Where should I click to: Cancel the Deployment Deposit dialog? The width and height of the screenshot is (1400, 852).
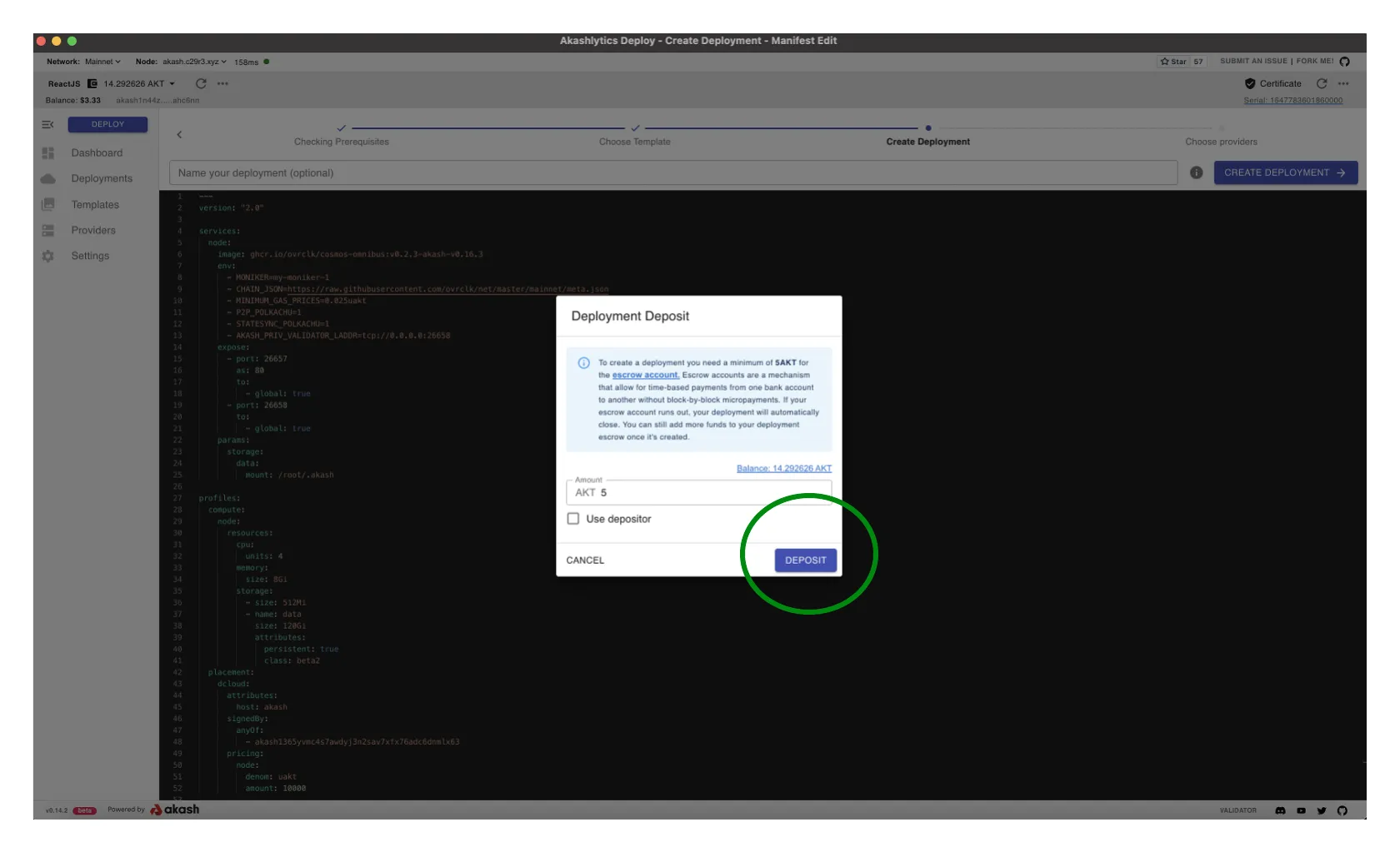pyautogui.click(x=585, y=561)
